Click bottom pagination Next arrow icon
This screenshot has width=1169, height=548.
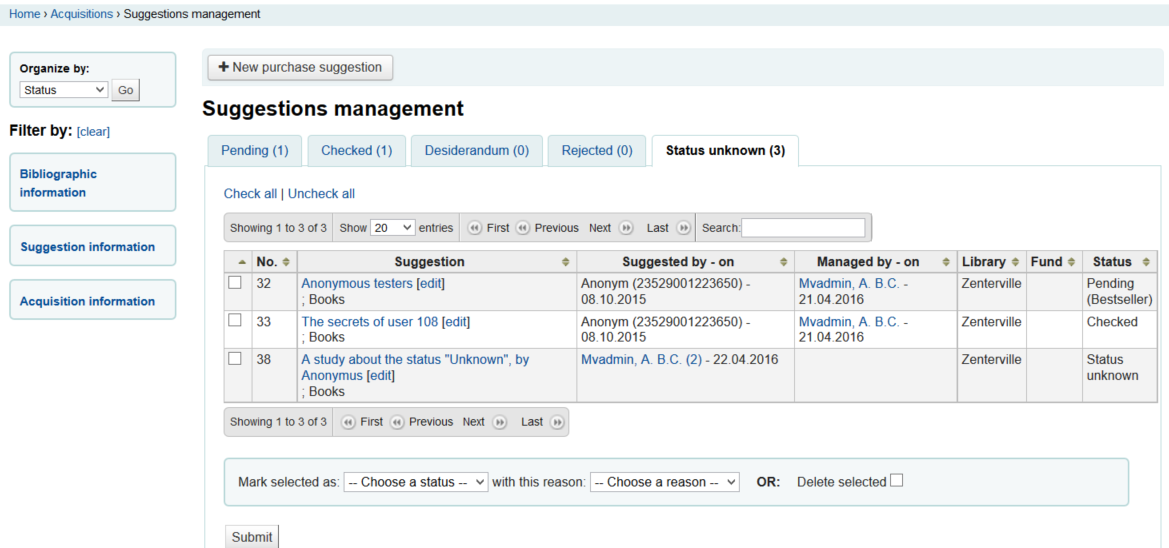pos(499,422)
